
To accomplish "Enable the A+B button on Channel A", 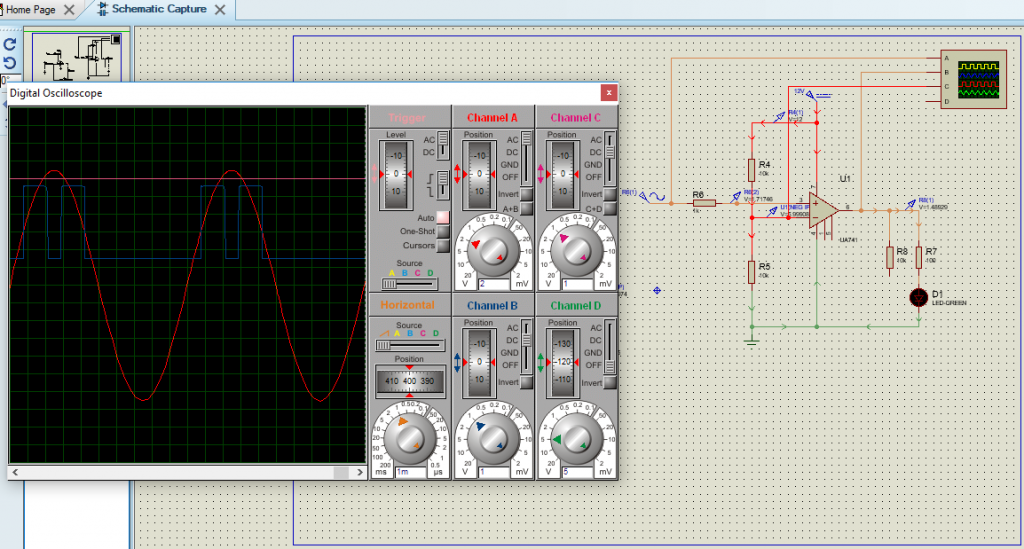I will click(526, 208).
